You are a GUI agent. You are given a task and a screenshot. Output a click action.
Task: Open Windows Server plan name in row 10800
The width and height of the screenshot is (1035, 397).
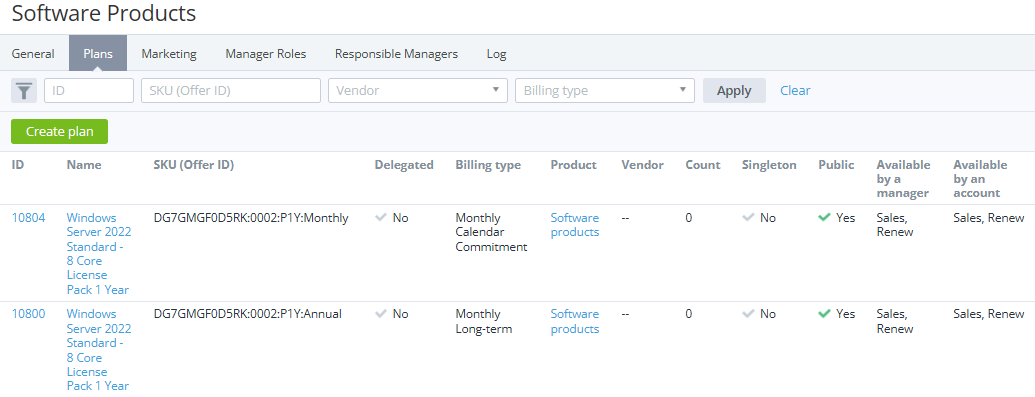98,349
